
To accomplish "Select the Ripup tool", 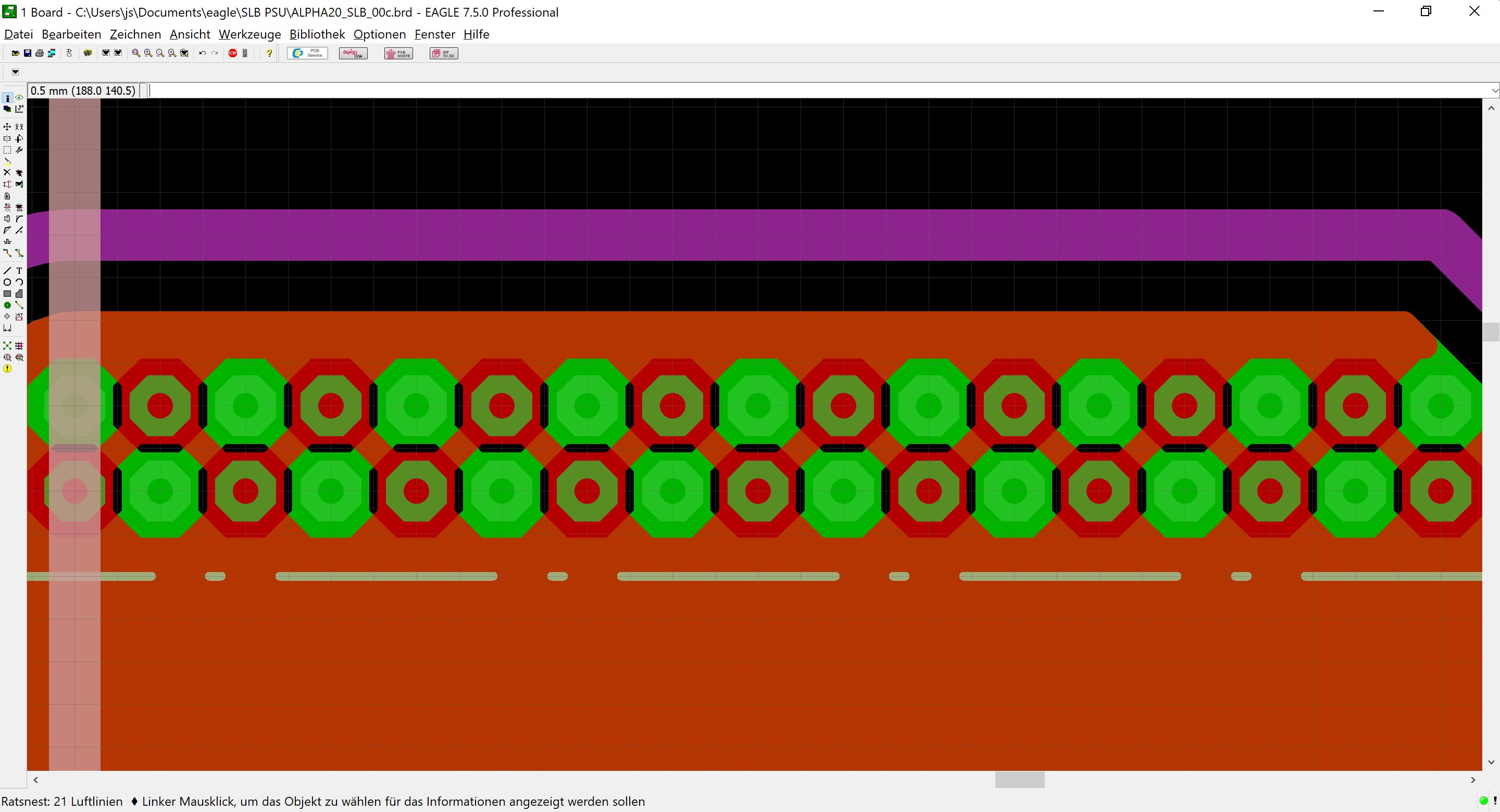I will tap(19, 253).
